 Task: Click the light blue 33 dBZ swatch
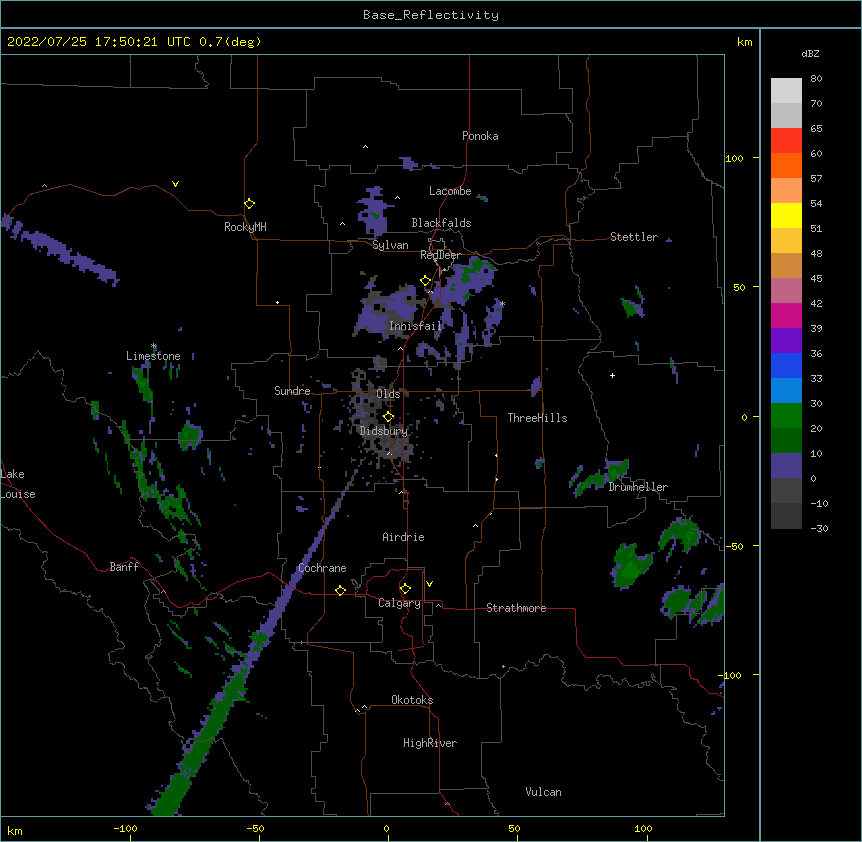click(x=786, y=390)
